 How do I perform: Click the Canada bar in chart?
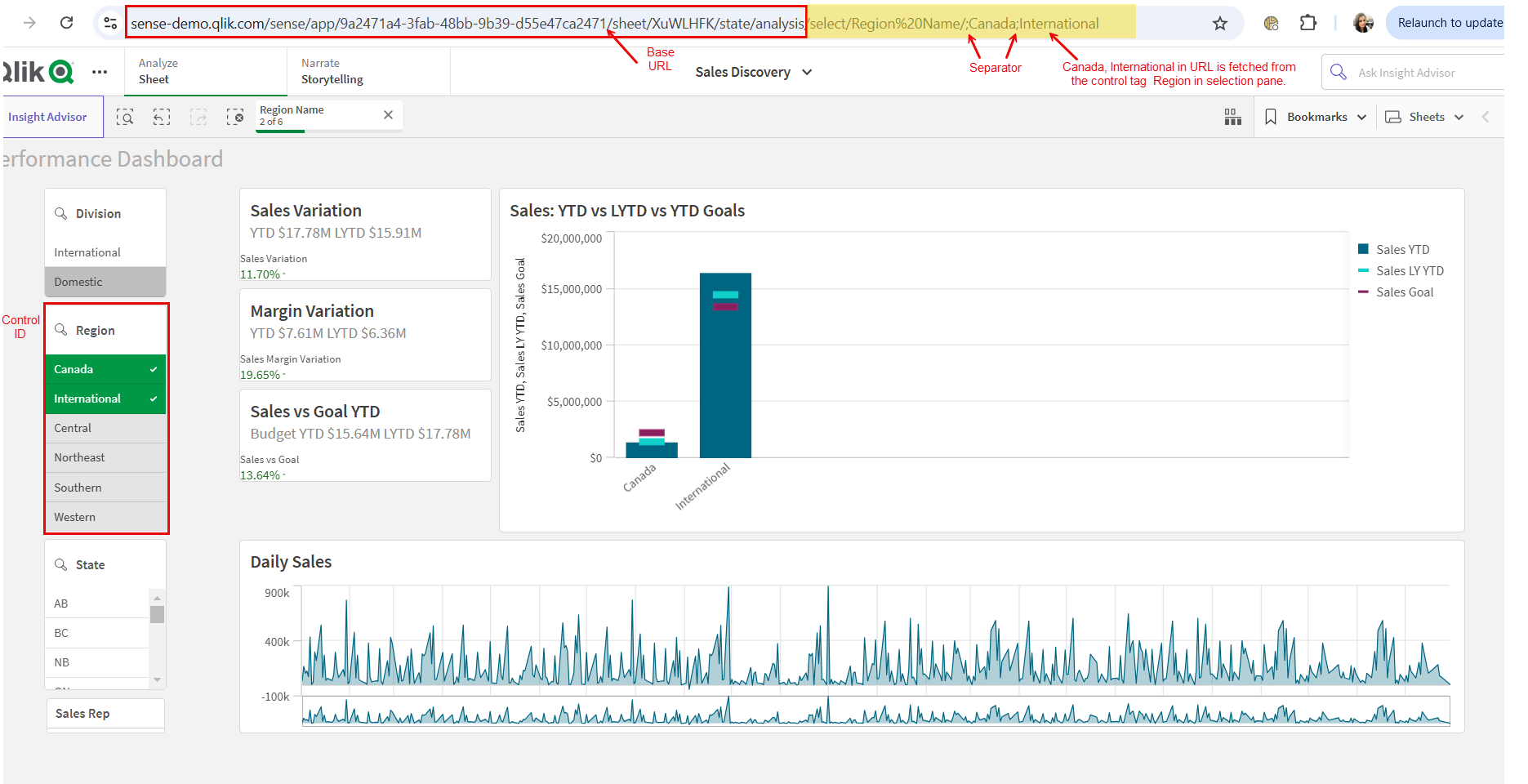(x=652, y=450)
